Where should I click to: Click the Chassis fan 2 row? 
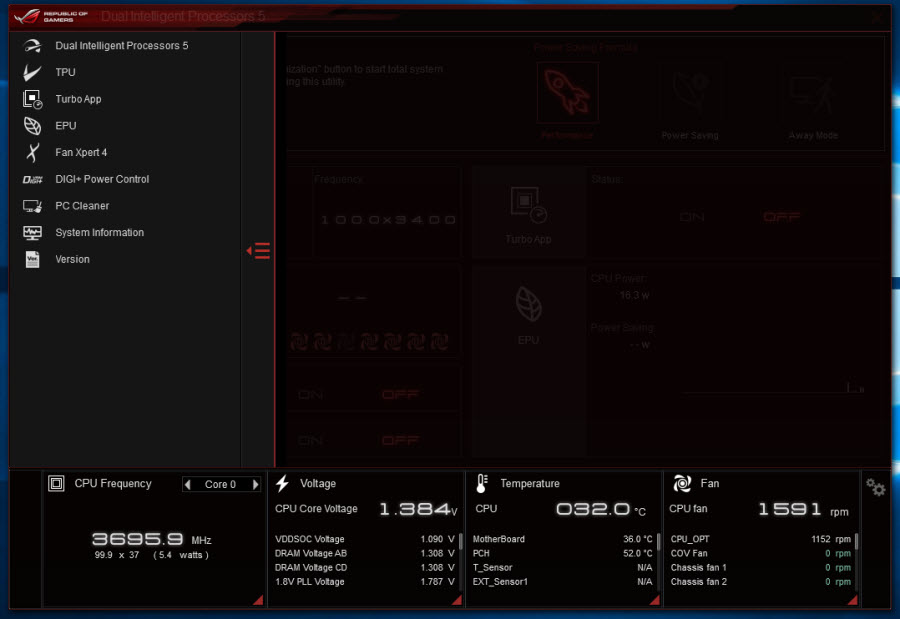pyautogui.click(x=761, y=582)
